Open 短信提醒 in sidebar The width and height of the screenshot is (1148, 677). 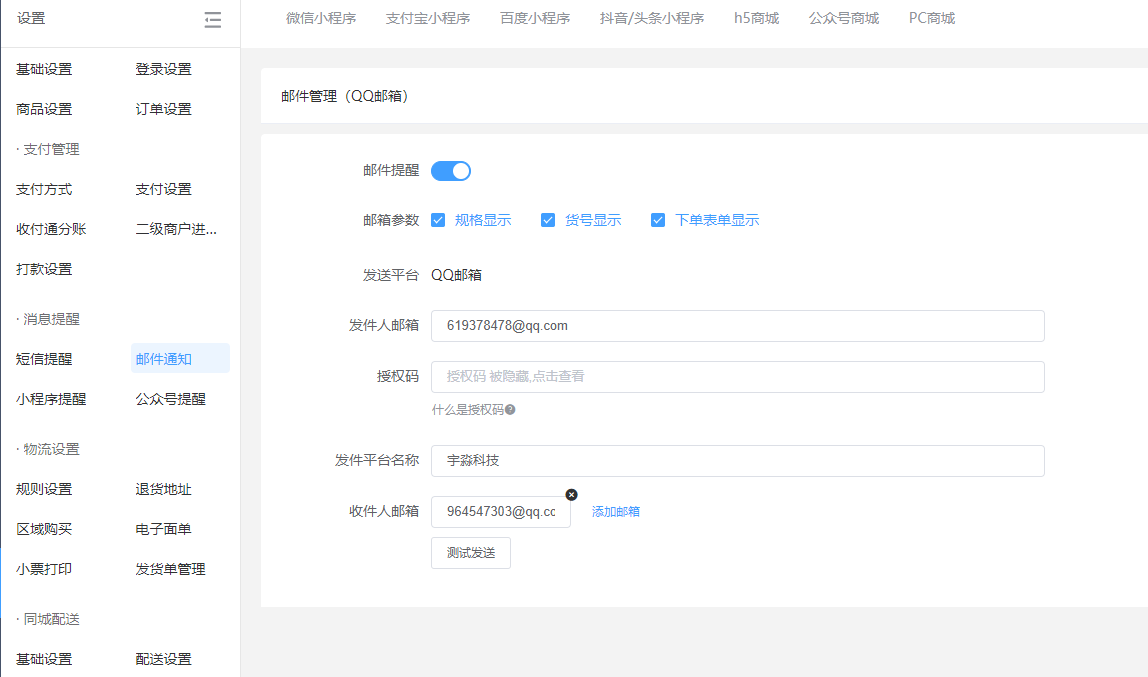click(44, 359)
